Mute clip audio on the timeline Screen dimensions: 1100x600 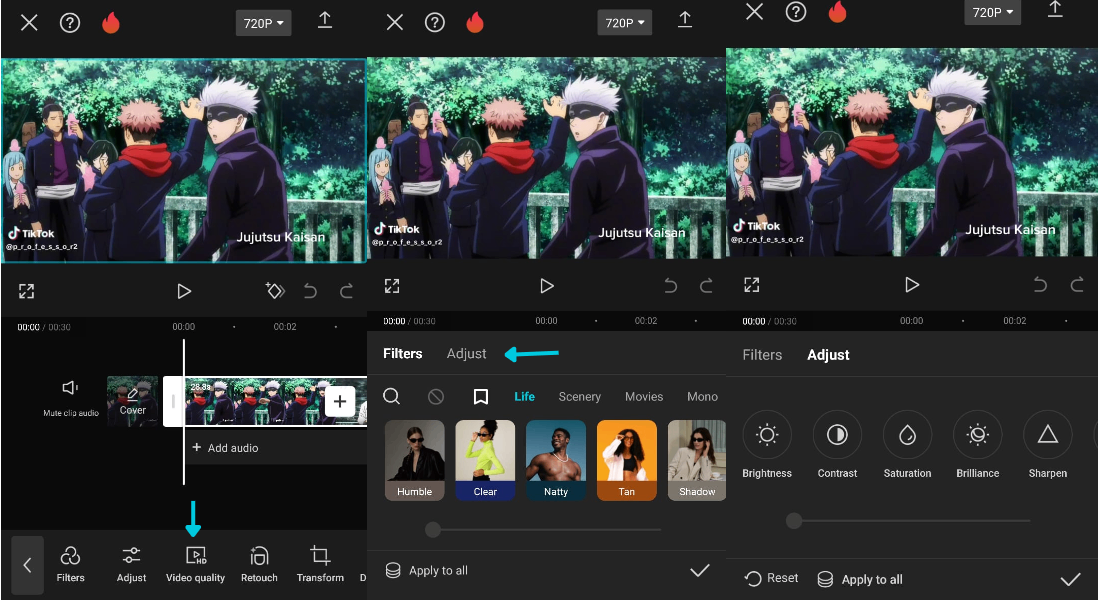tap(70, 398)
